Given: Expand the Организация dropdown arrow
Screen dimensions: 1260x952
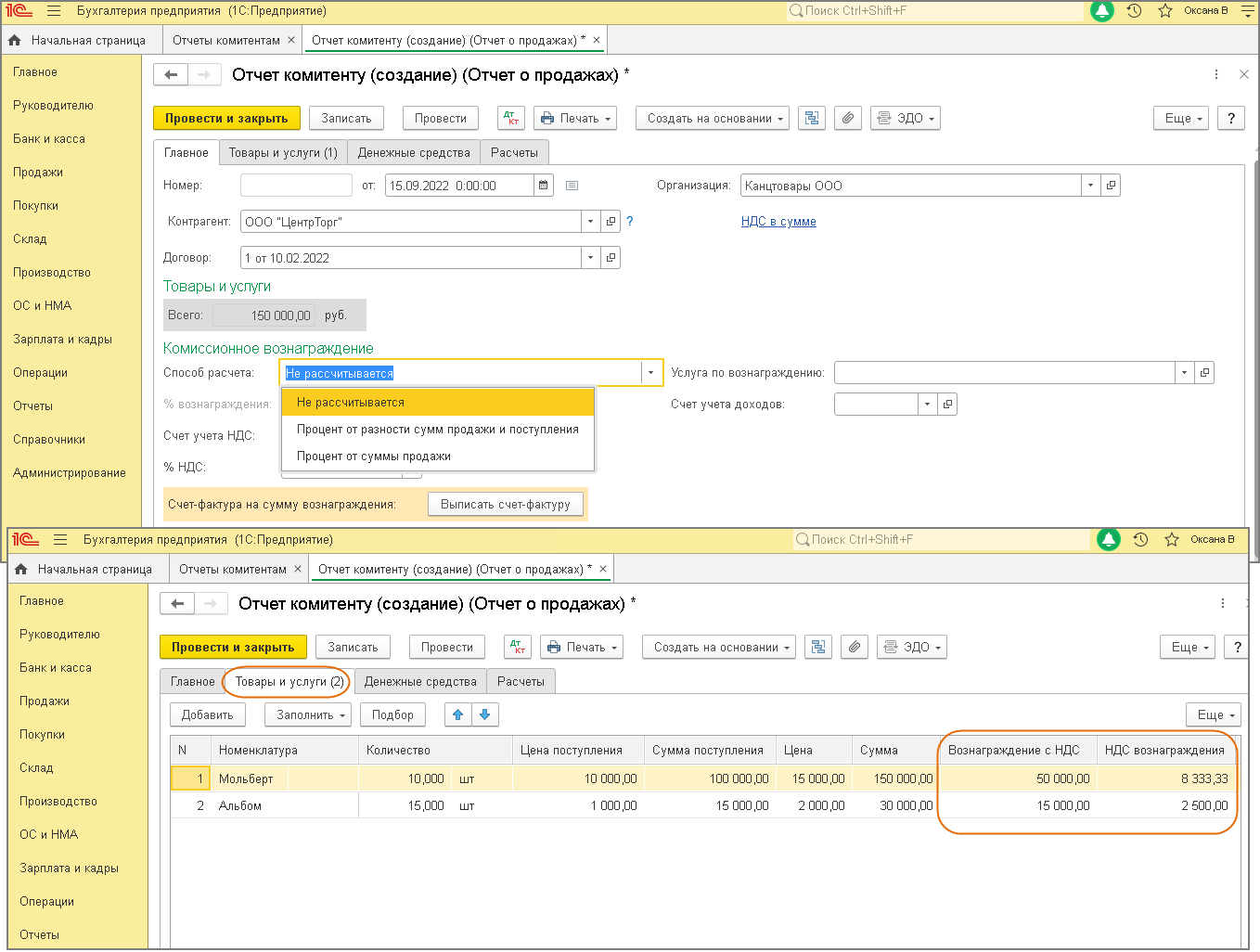Looking at the screenshot, I should (x=1090, y=186).
